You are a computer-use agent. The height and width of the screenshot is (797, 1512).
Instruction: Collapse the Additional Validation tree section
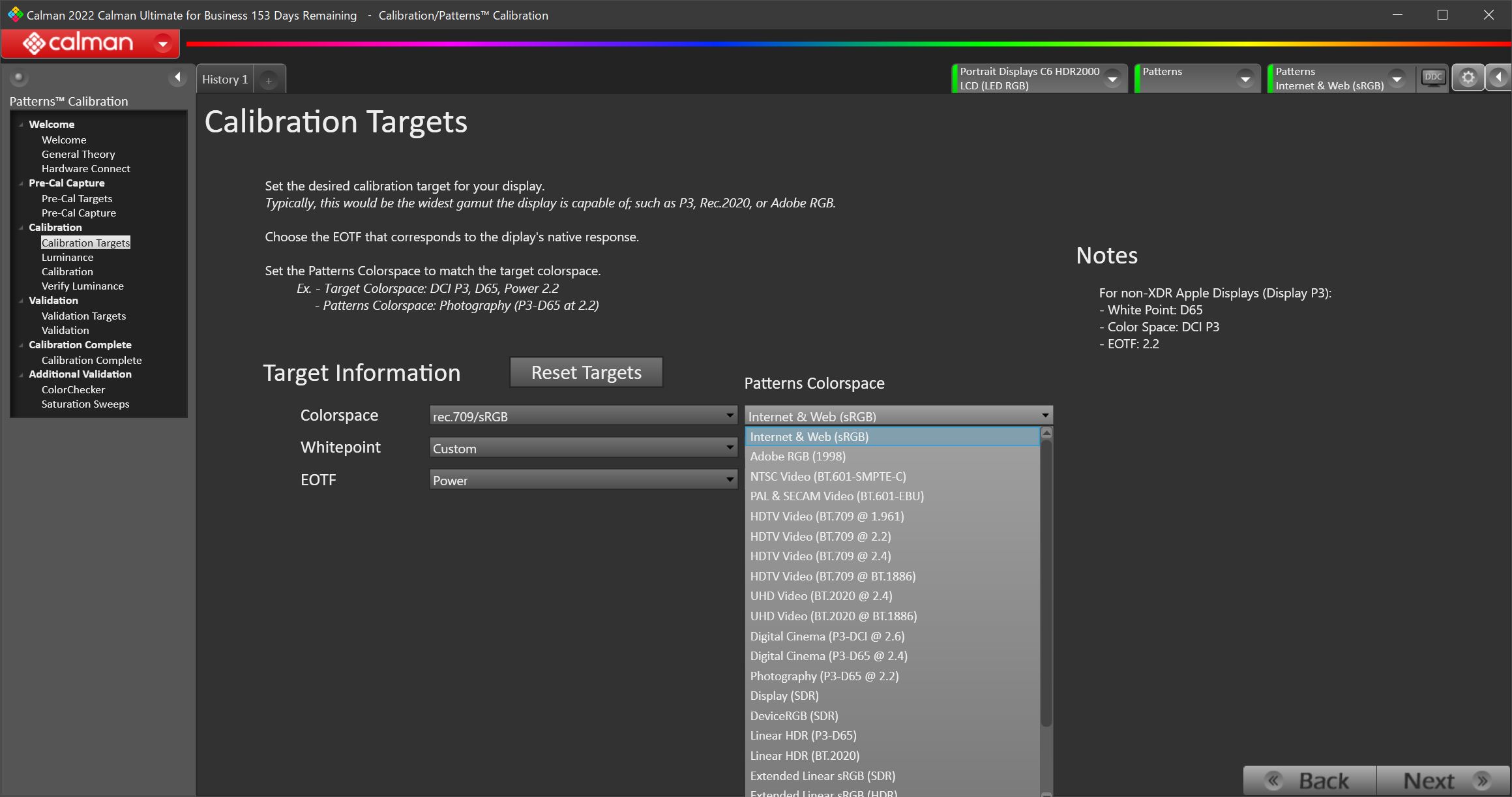(x=21, y=374)
